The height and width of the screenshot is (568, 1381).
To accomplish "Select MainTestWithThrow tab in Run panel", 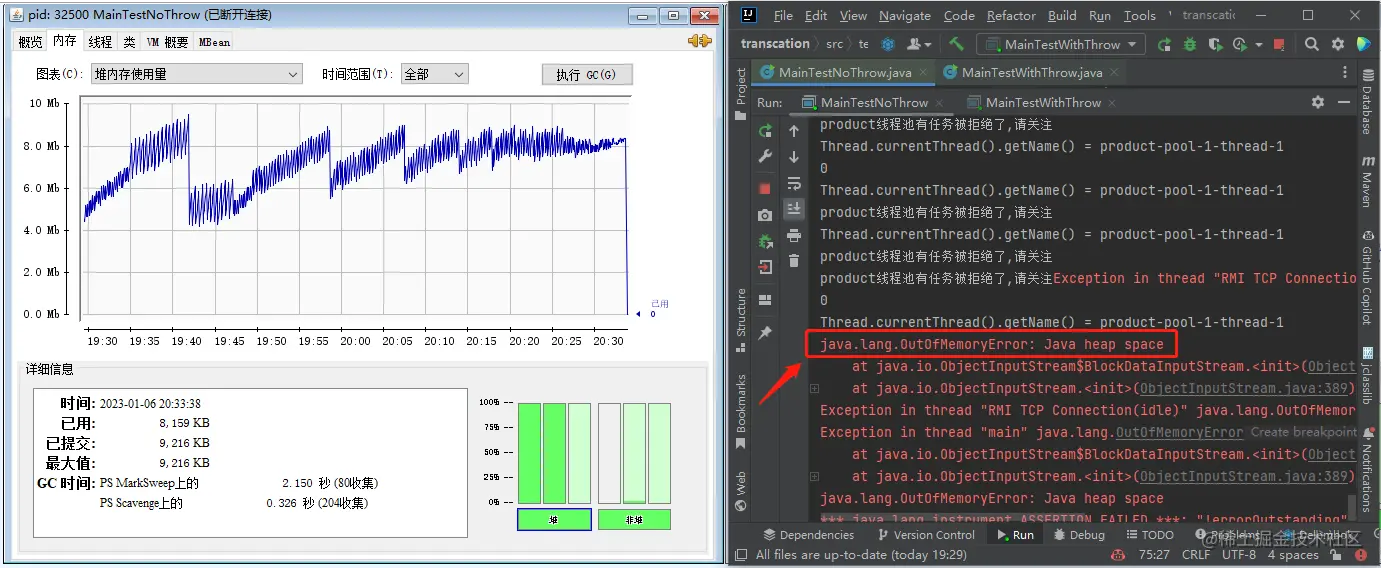I will coord(1043,102).
